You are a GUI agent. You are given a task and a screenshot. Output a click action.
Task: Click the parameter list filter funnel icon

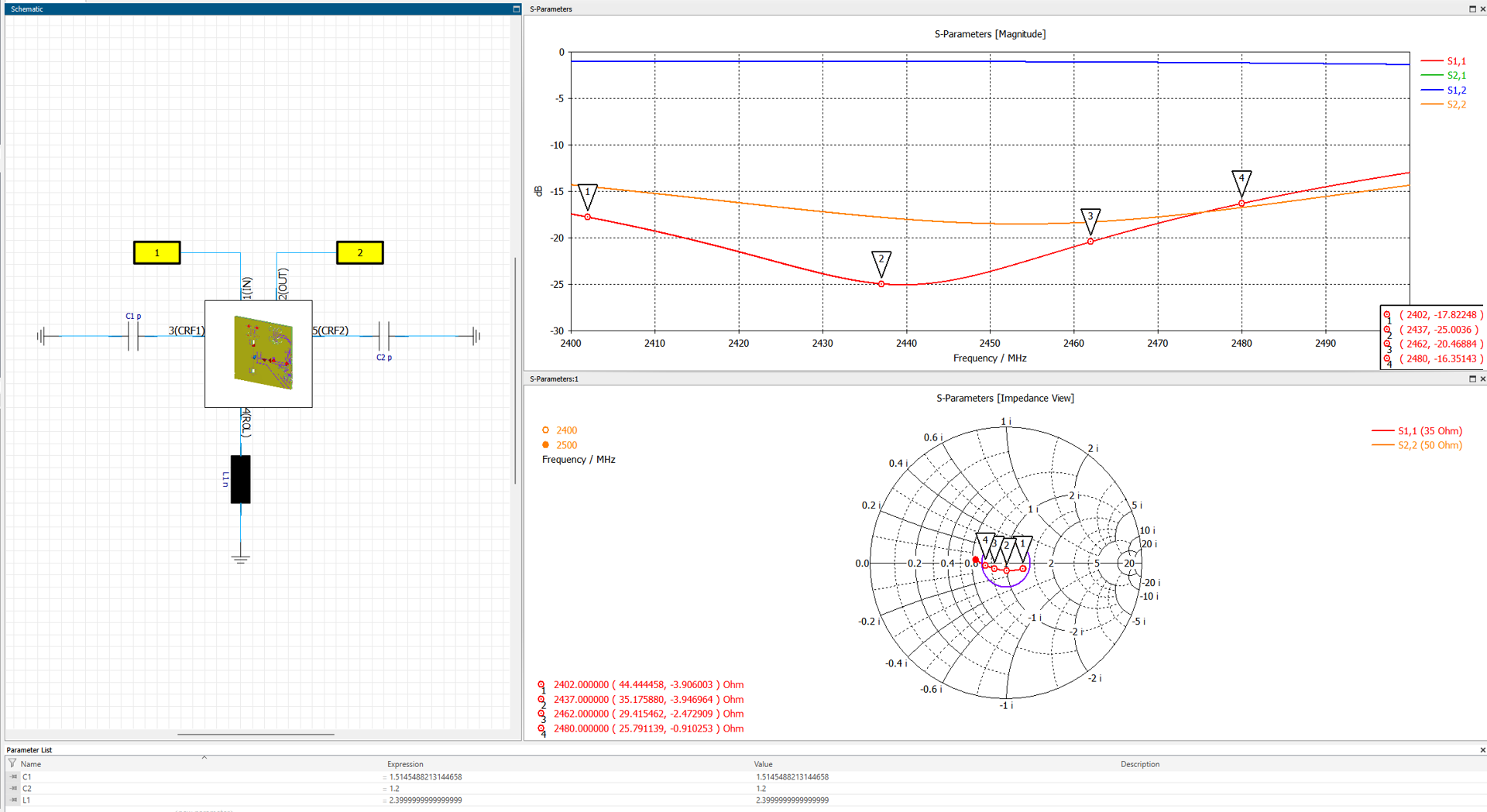[x=12, y=763]
